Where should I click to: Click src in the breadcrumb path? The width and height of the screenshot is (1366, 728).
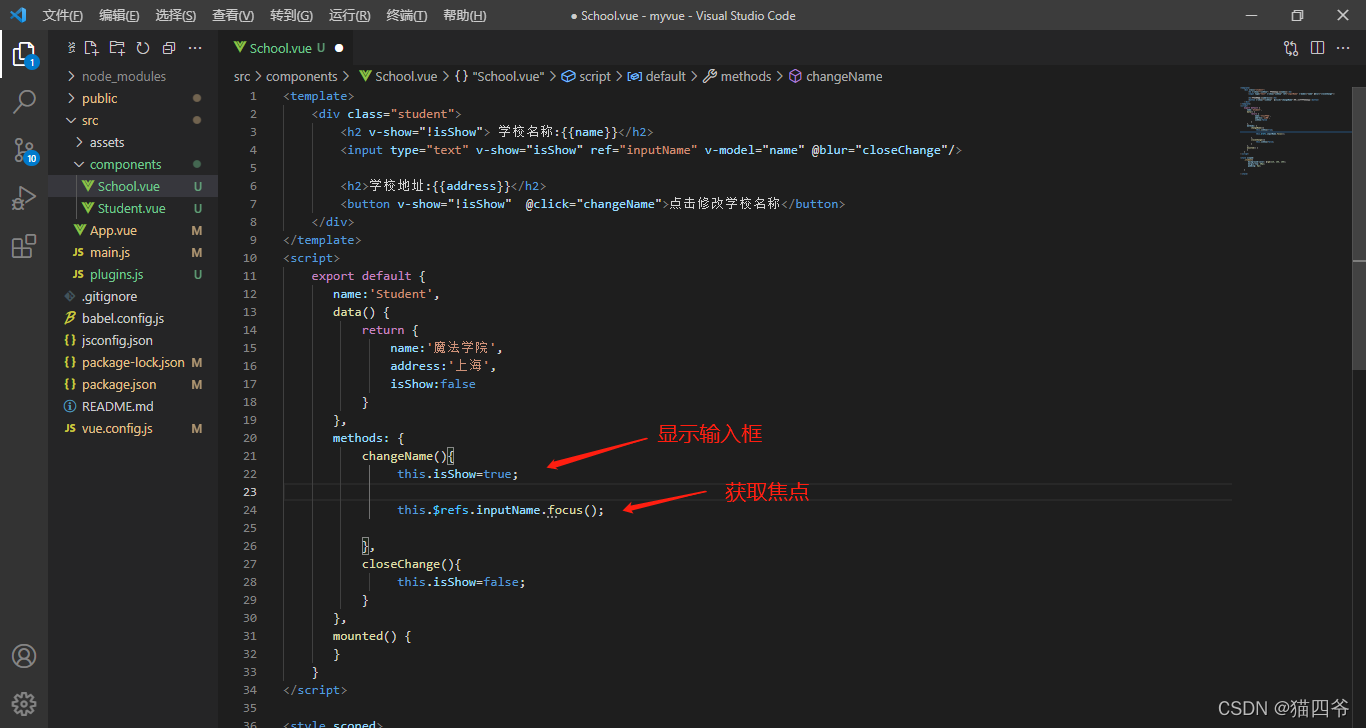(x=242, y=76)
